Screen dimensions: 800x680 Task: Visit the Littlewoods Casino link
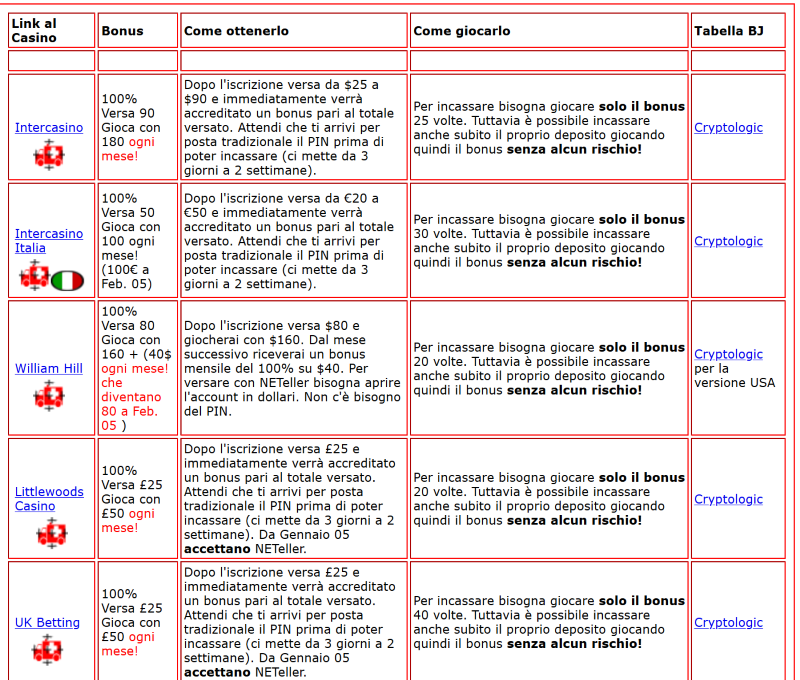coord(49,498)
